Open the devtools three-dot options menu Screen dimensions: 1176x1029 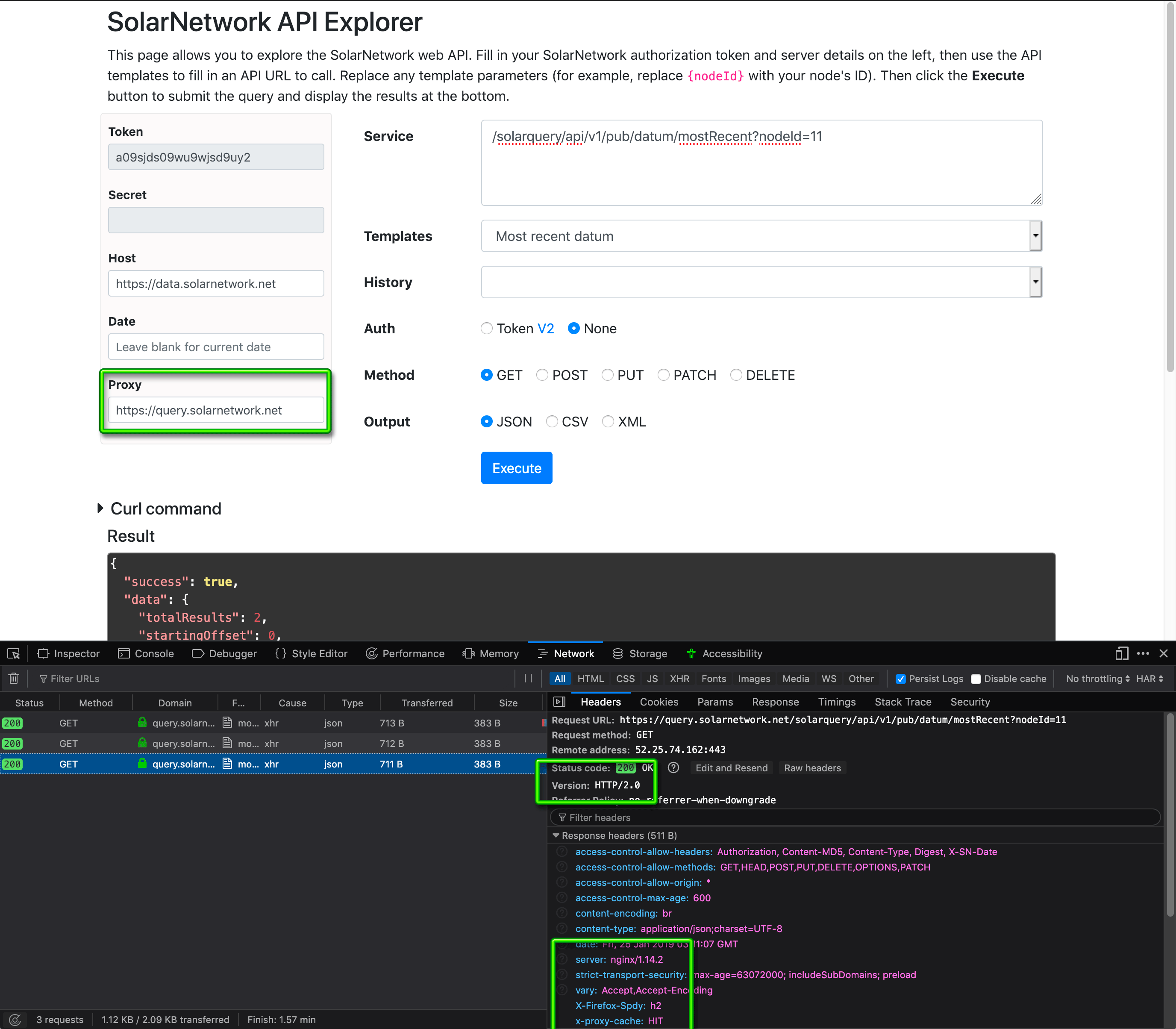pos(1143,653)
